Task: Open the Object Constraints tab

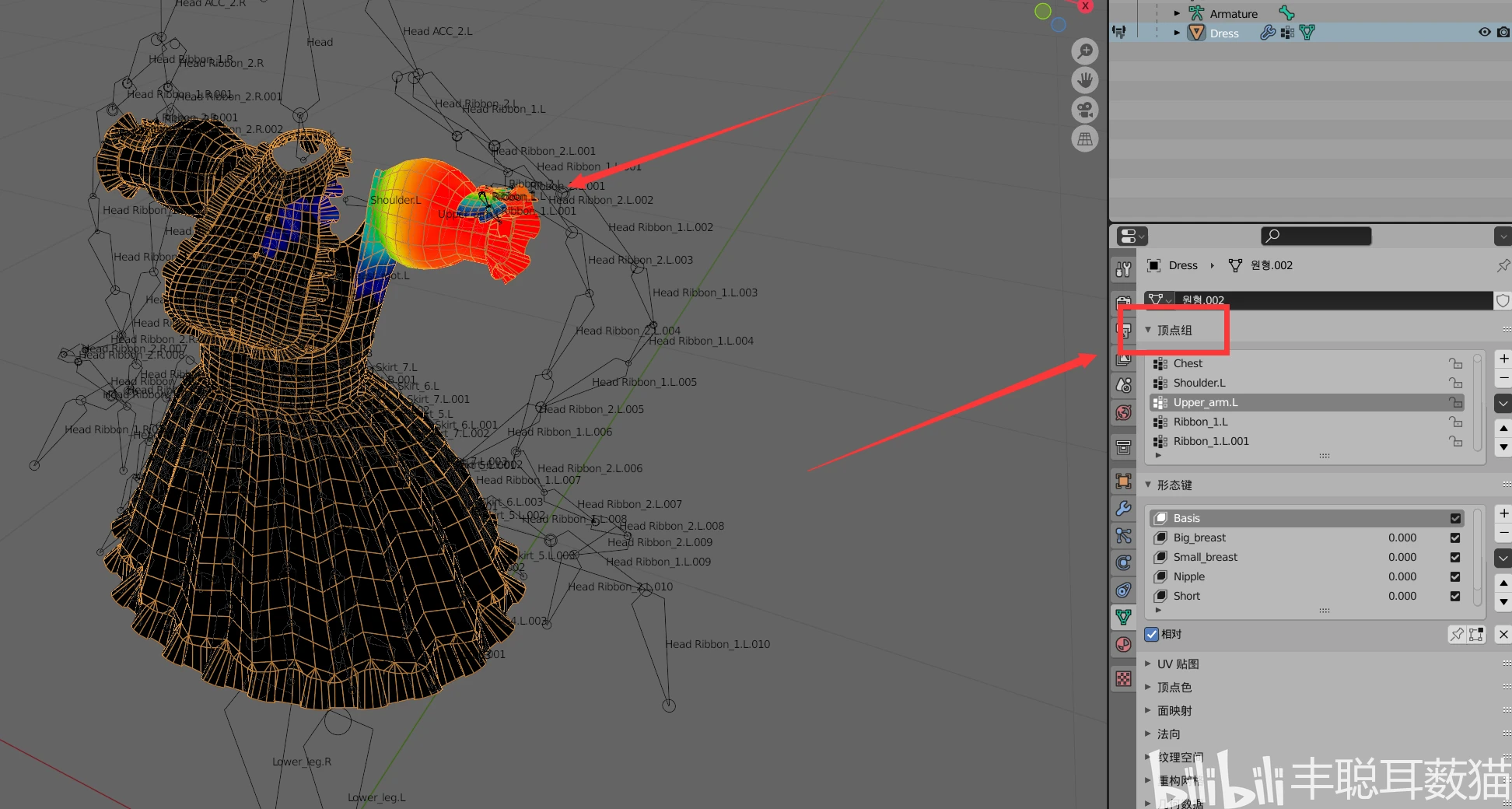Action: tap(1123, 590)
